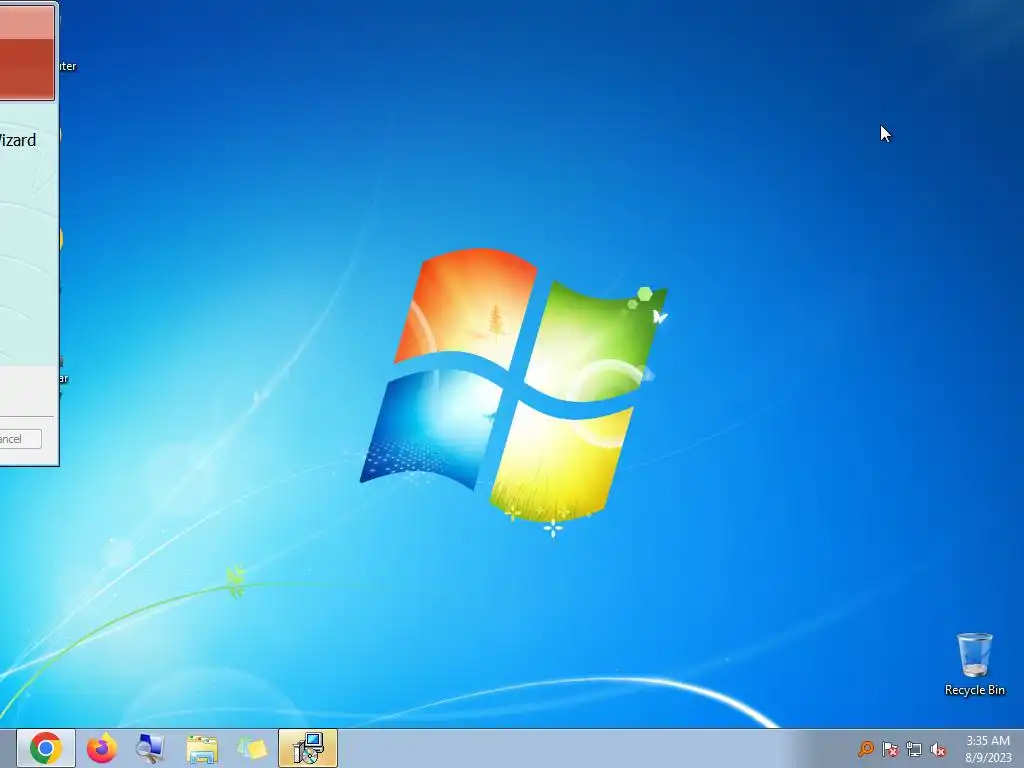Click the muted volume tray icon
Viewport: 1024px width, 768px height.
(x=938, y=749)
